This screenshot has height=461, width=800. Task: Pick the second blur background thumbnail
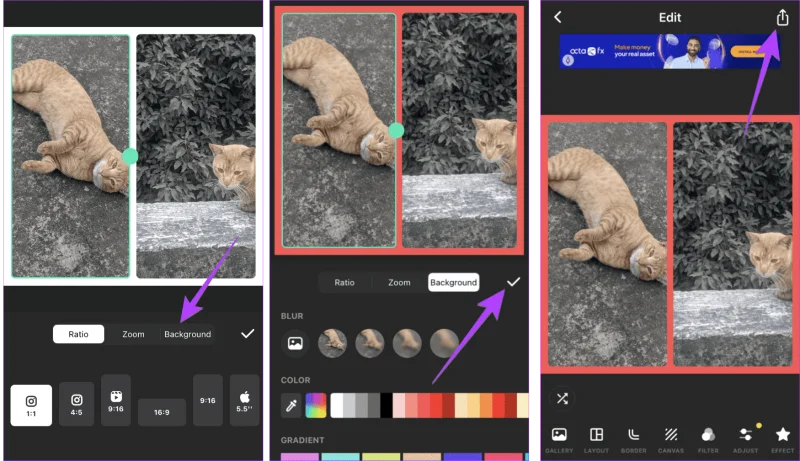pyautogui.click(x=370, y=343)
